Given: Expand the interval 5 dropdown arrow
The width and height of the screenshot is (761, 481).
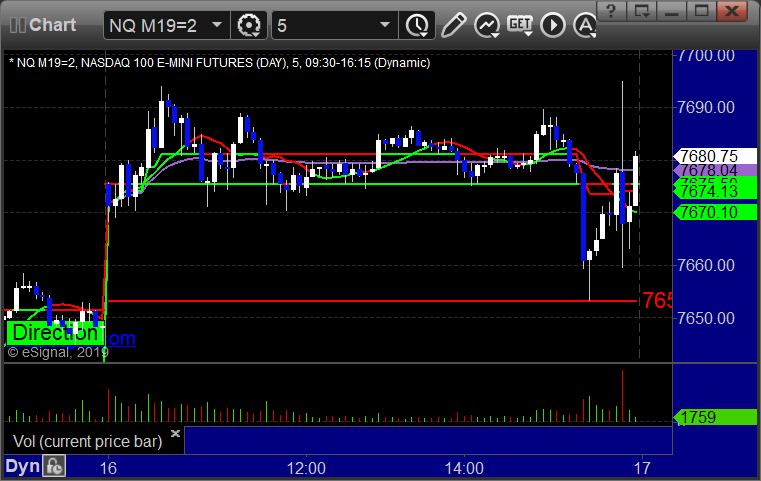Looking at the screenshot, I should [385, 25].
